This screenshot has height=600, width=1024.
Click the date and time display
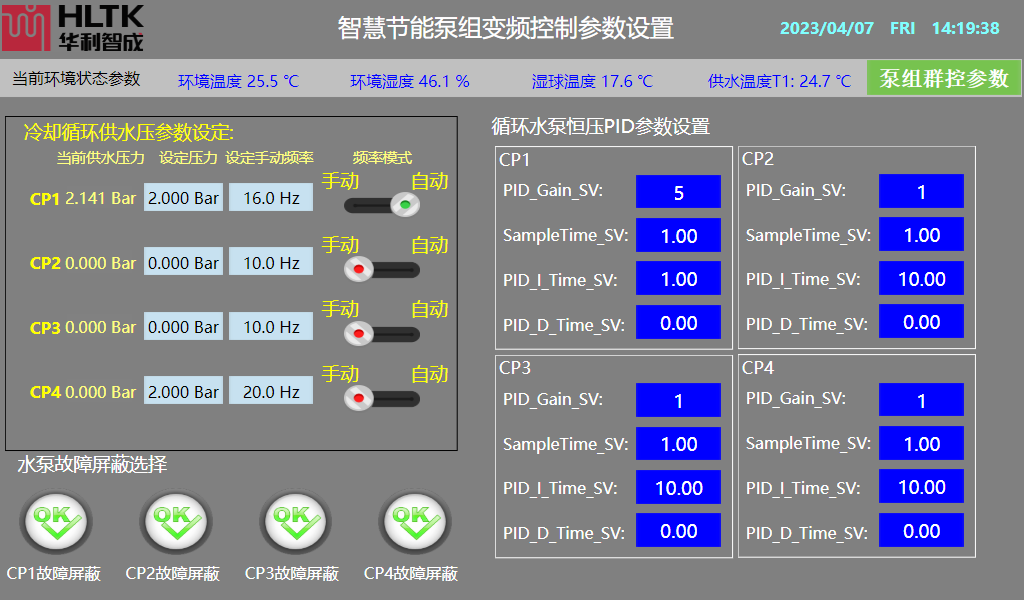coord(889,28)
